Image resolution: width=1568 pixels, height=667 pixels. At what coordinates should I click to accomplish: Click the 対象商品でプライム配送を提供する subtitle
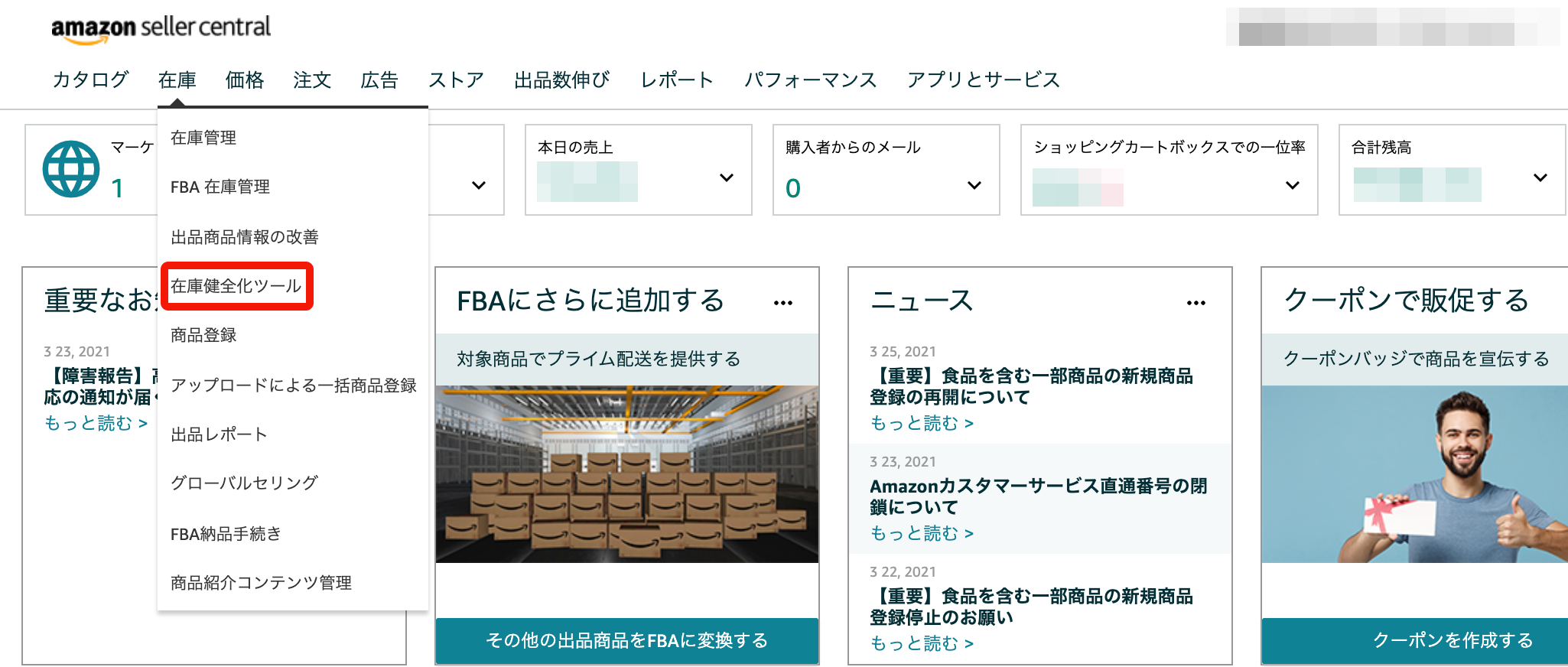coord(599,359)
